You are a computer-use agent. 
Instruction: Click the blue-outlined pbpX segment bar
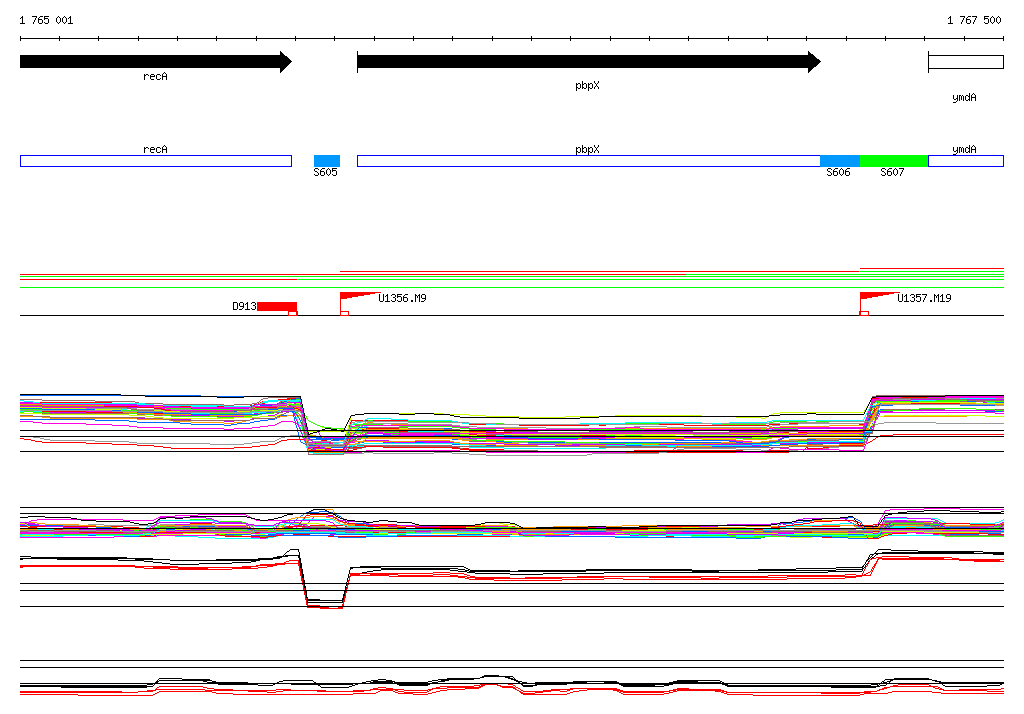[588, 161]
